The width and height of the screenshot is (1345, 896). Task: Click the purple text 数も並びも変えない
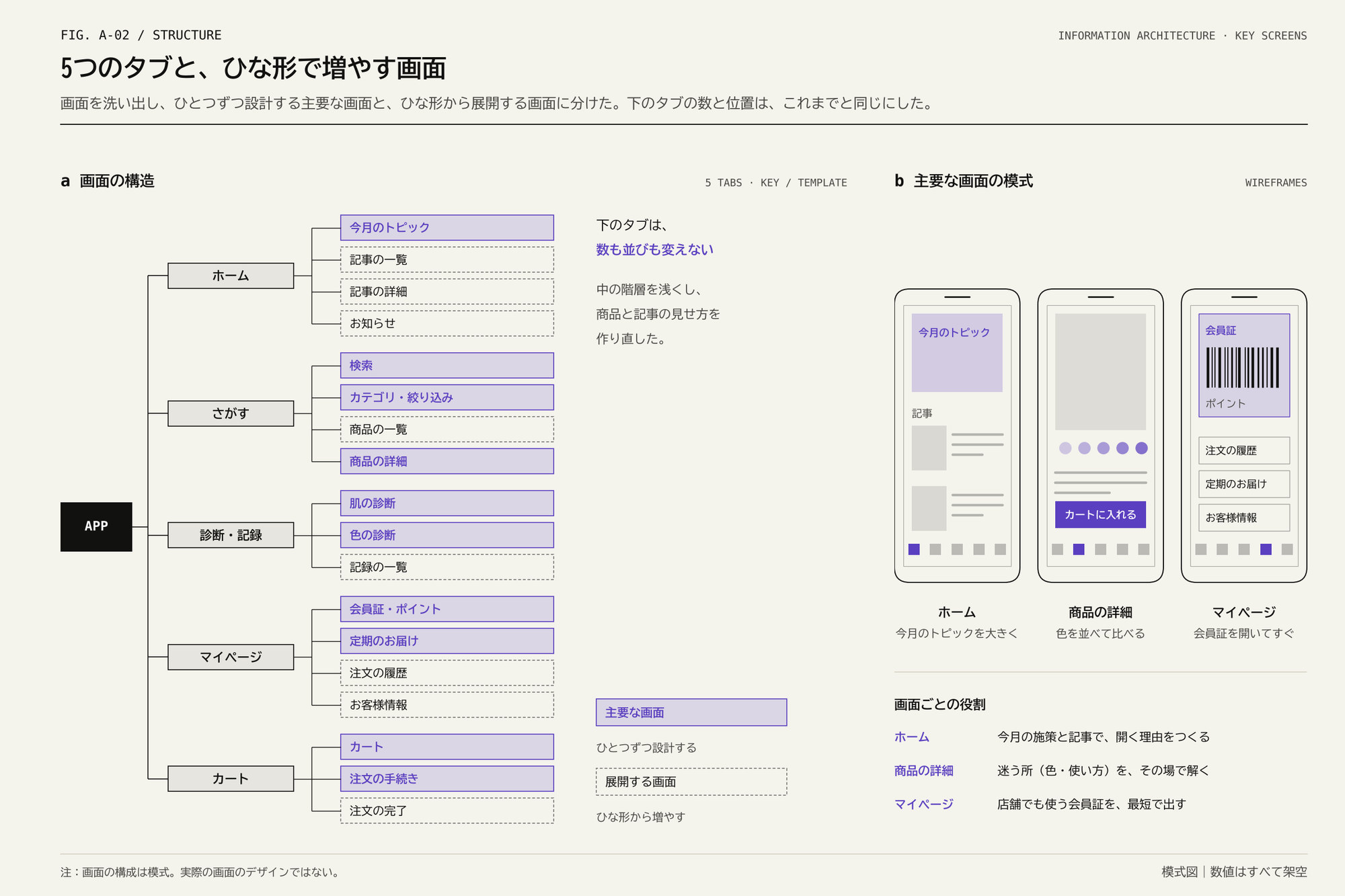(x=654, y=249)
